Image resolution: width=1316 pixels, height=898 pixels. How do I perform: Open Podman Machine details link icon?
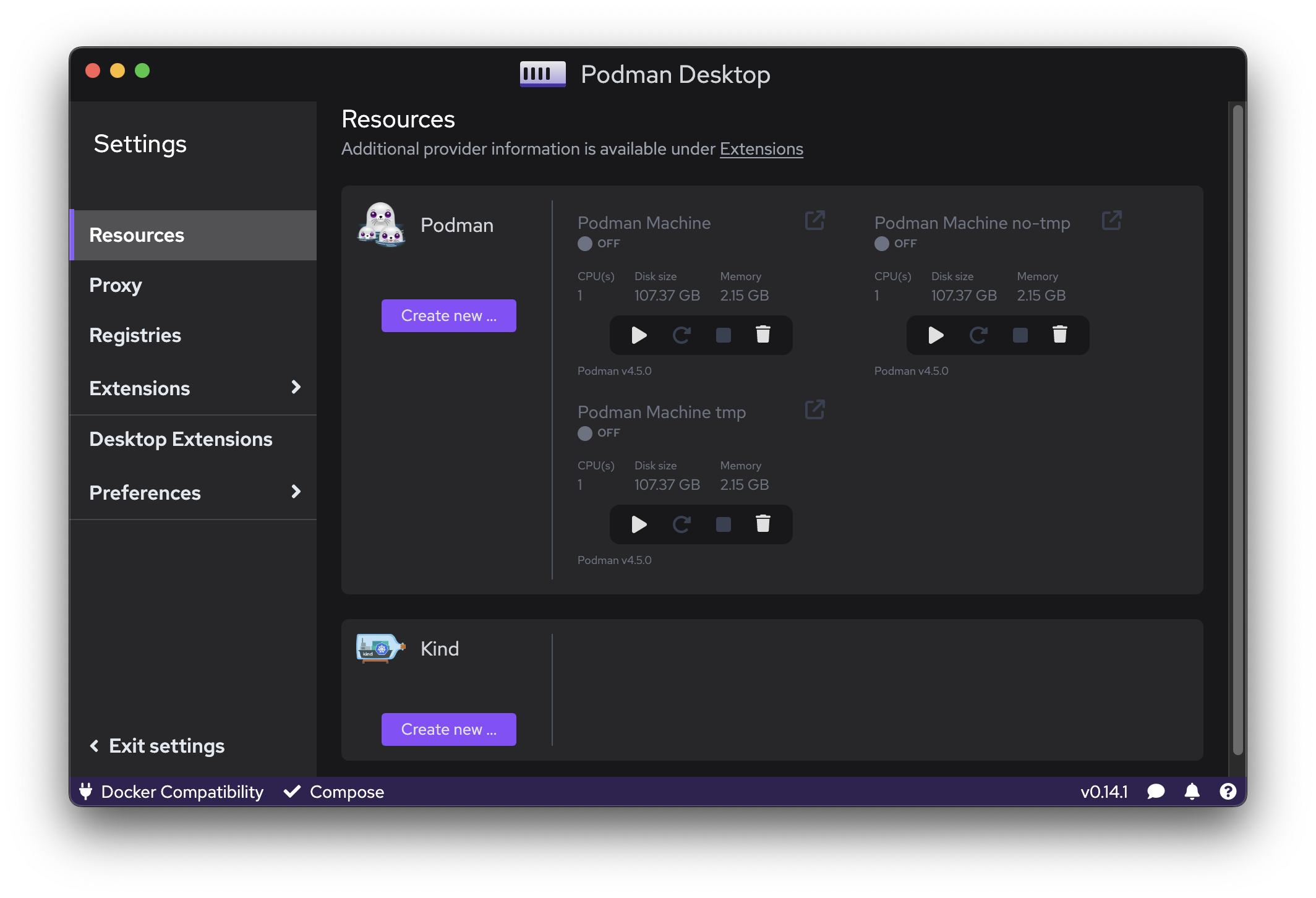(x=814, y=220)
